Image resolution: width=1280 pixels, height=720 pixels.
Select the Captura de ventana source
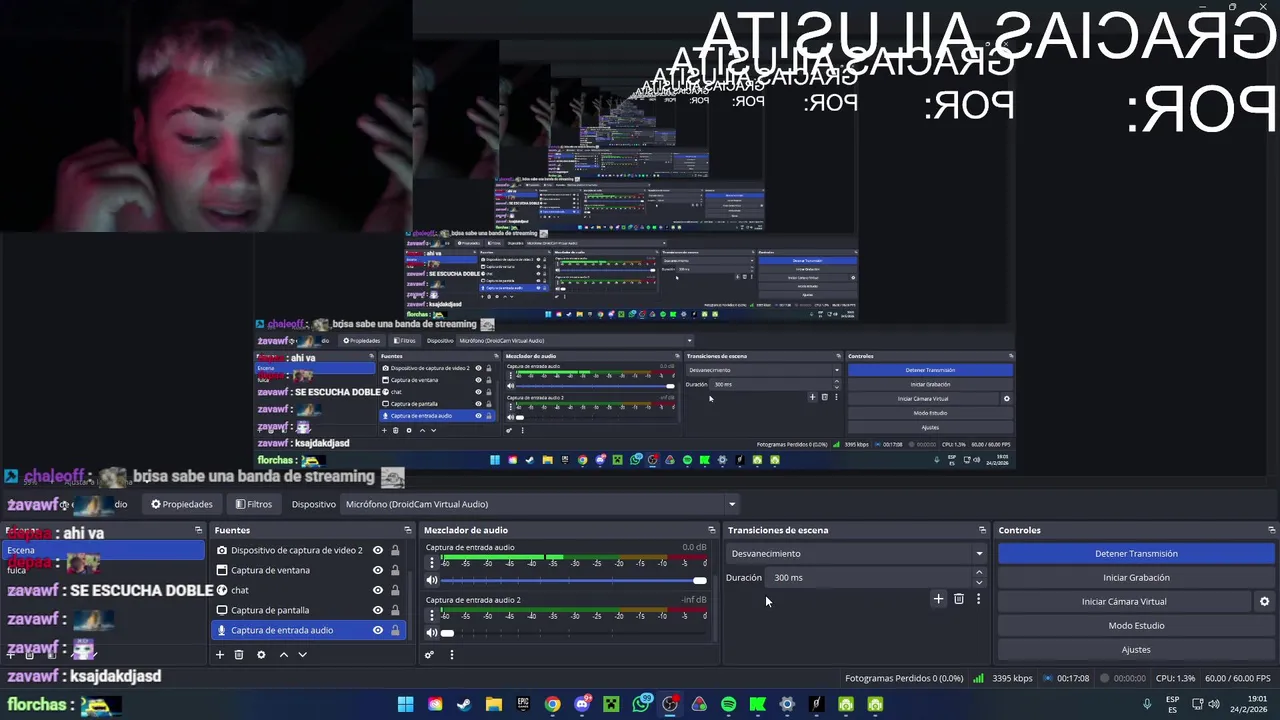click(270, 570)
